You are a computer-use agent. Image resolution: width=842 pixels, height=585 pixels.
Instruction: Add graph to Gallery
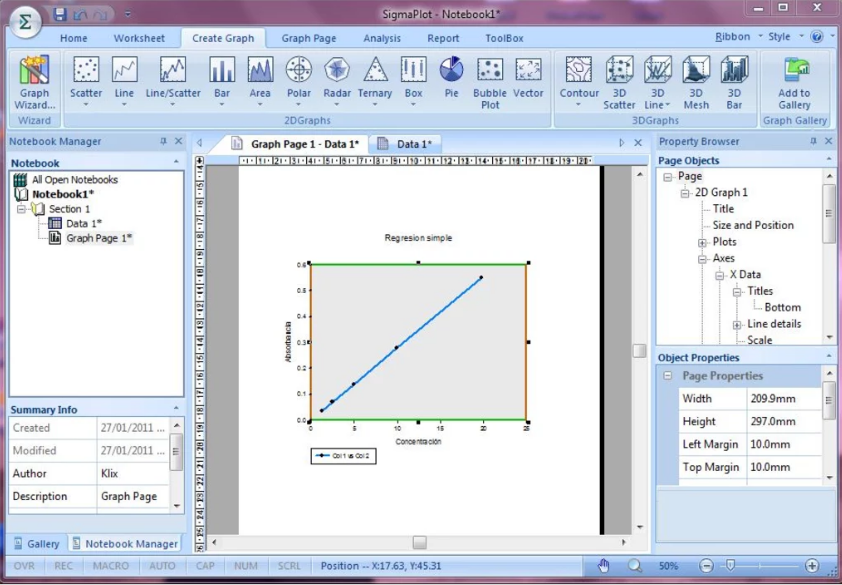[x=794, y=82]
